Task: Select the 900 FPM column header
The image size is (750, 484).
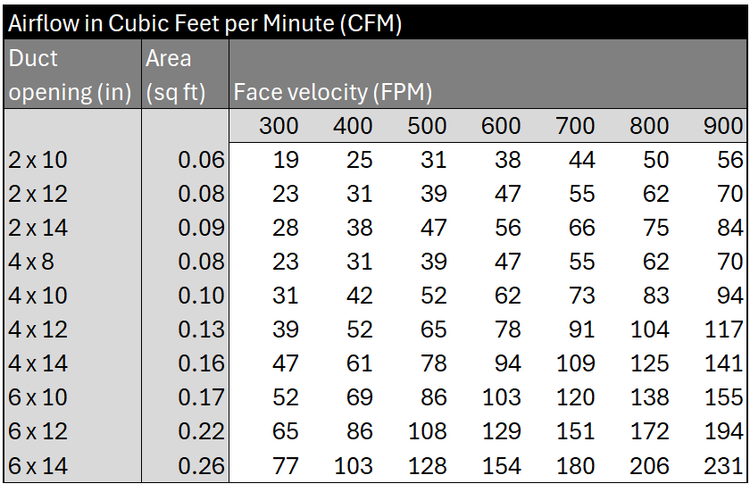Action: 723,126
